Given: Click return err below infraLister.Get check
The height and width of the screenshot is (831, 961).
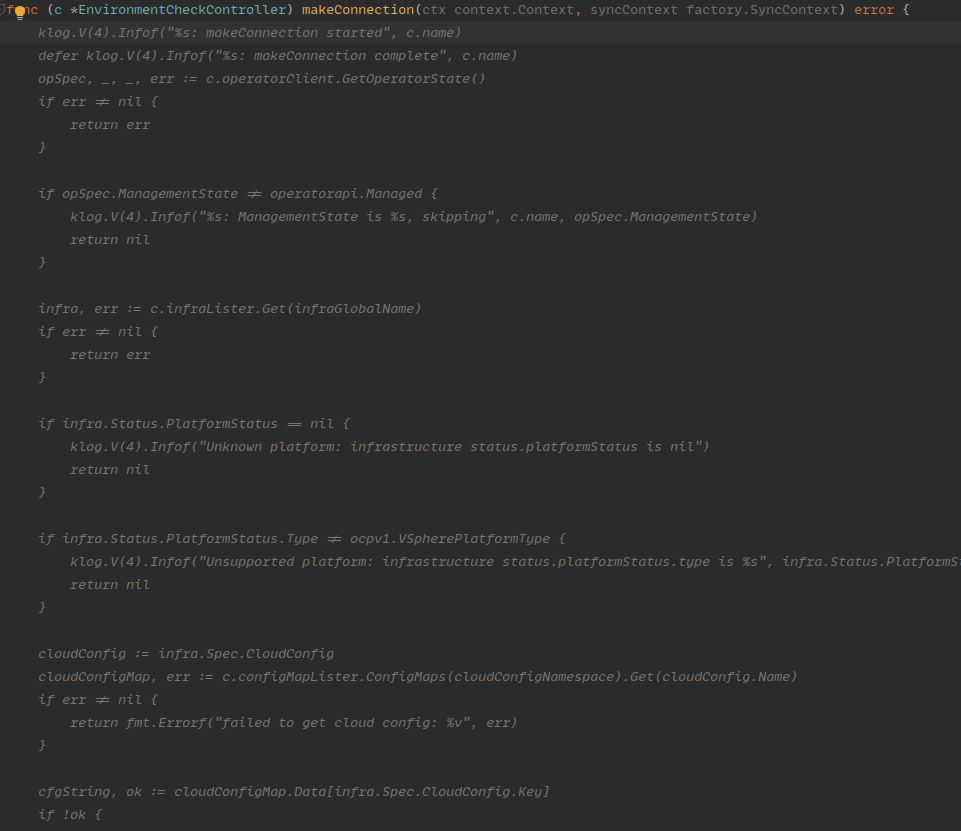Looking at the screenshot, I should [x=110, y=354].
